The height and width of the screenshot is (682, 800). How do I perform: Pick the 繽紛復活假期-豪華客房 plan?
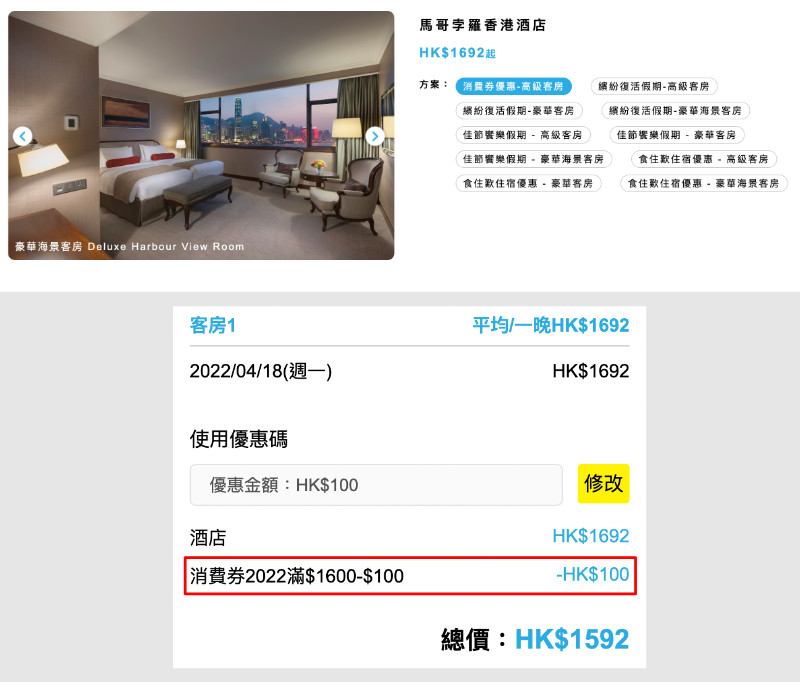click(518, 111)
